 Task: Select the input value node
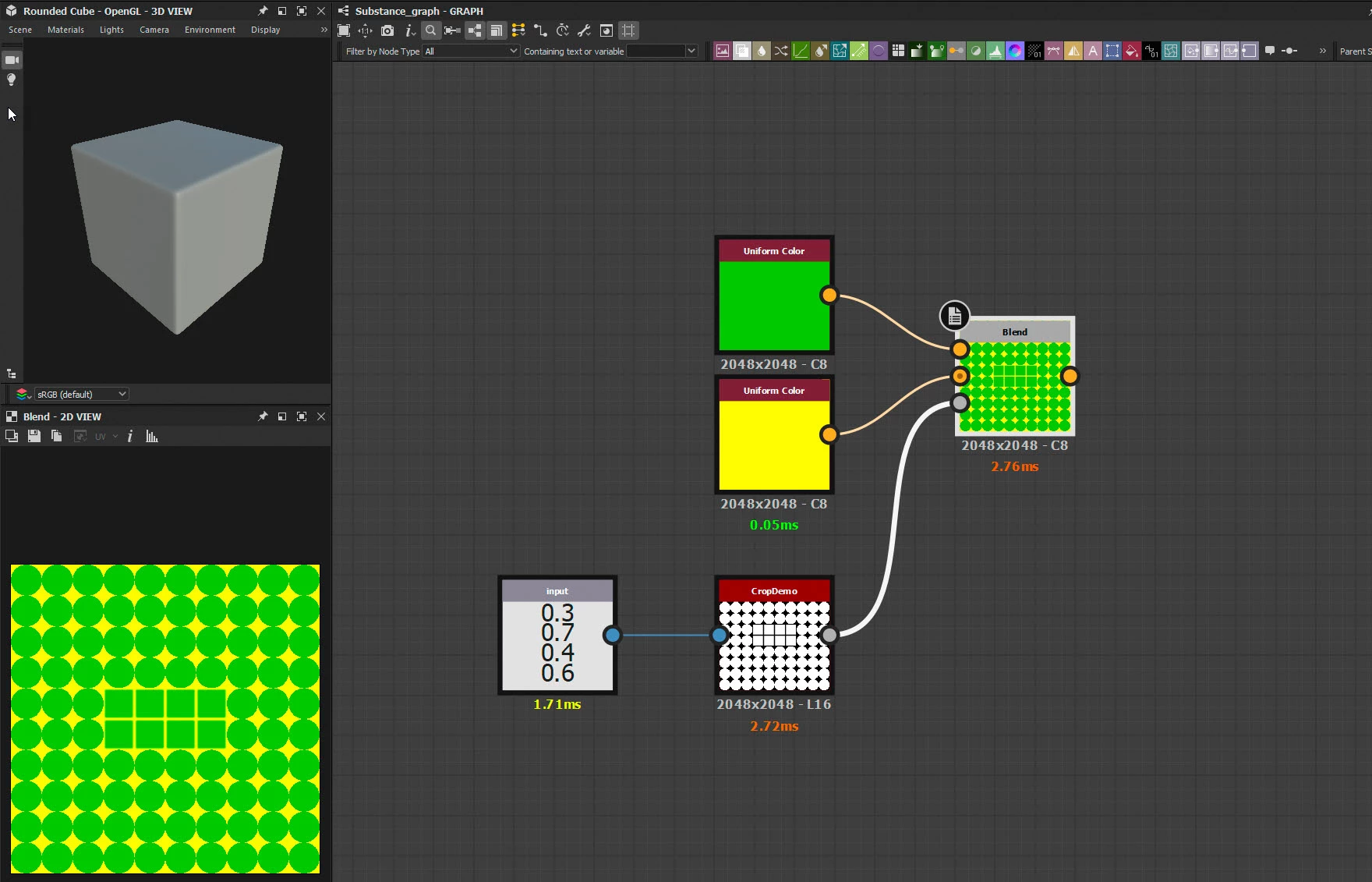point(557,636)
